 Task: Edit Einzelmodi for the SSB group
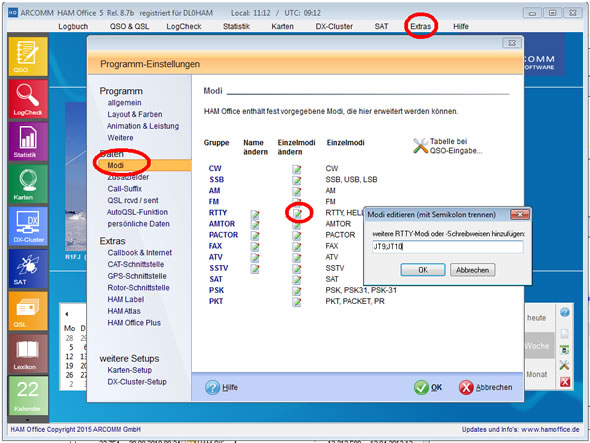coord(297,180)
